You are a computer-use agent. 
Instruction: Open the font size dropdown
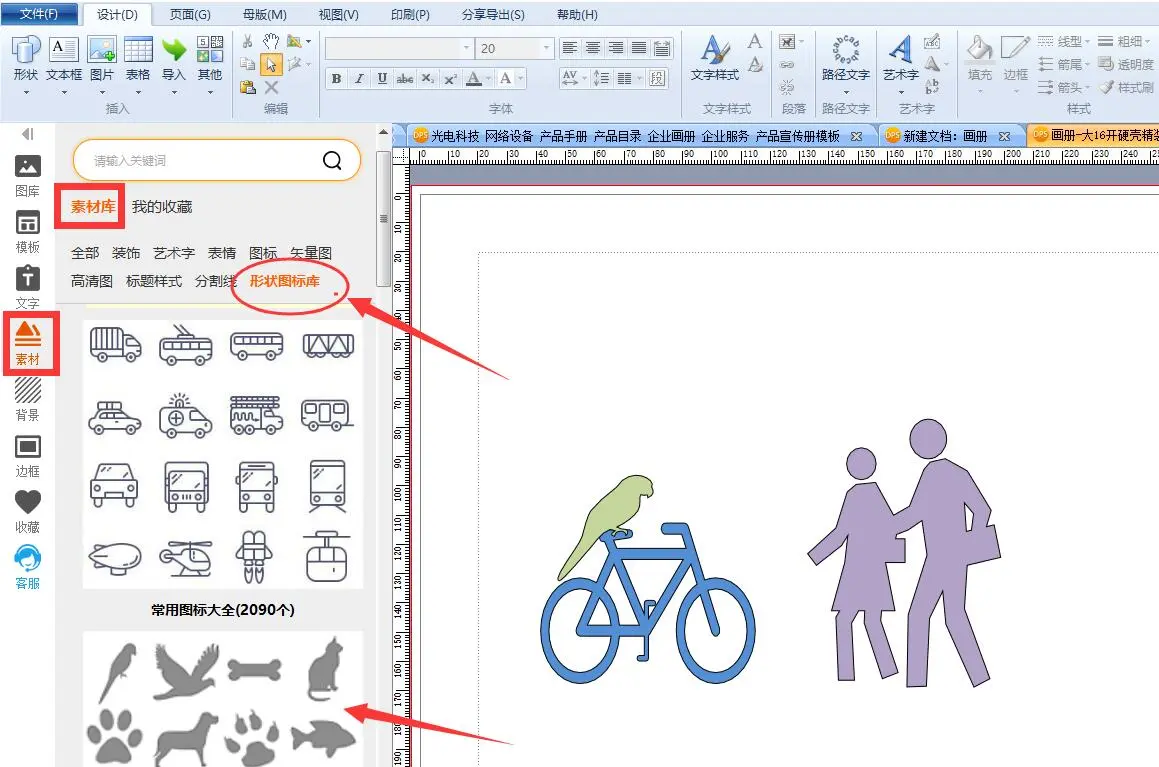click(x=546, y=48)
